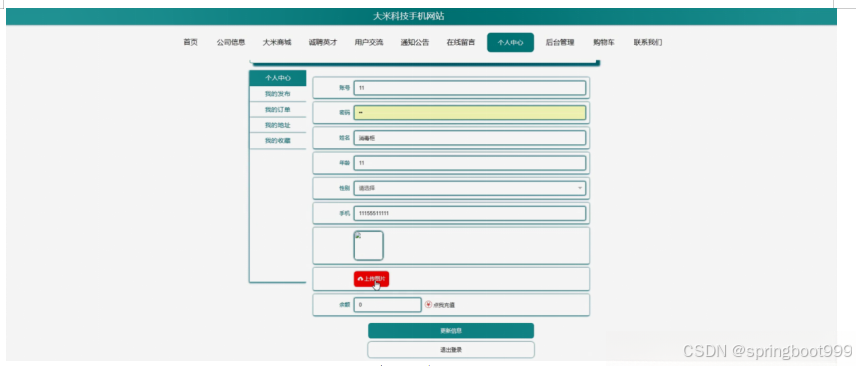856x366 pixels.
Task: Open the 用户交流 navigation item
Action: 369,42
